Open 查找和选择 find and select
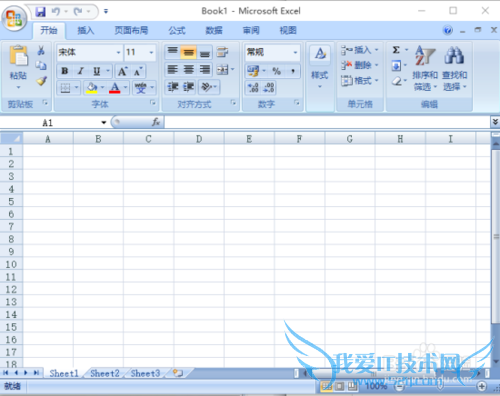The width and height of the screenshot is (500, 396). coord(454,68)
